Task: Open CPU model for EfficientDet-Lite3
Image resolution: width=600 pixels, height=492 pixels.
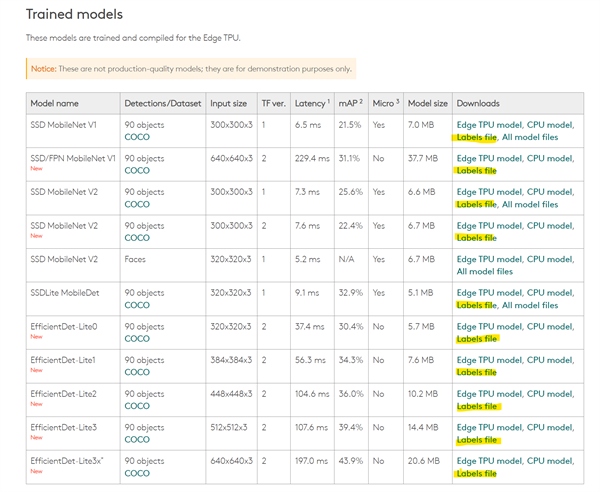Action: [x=550, y=428]
